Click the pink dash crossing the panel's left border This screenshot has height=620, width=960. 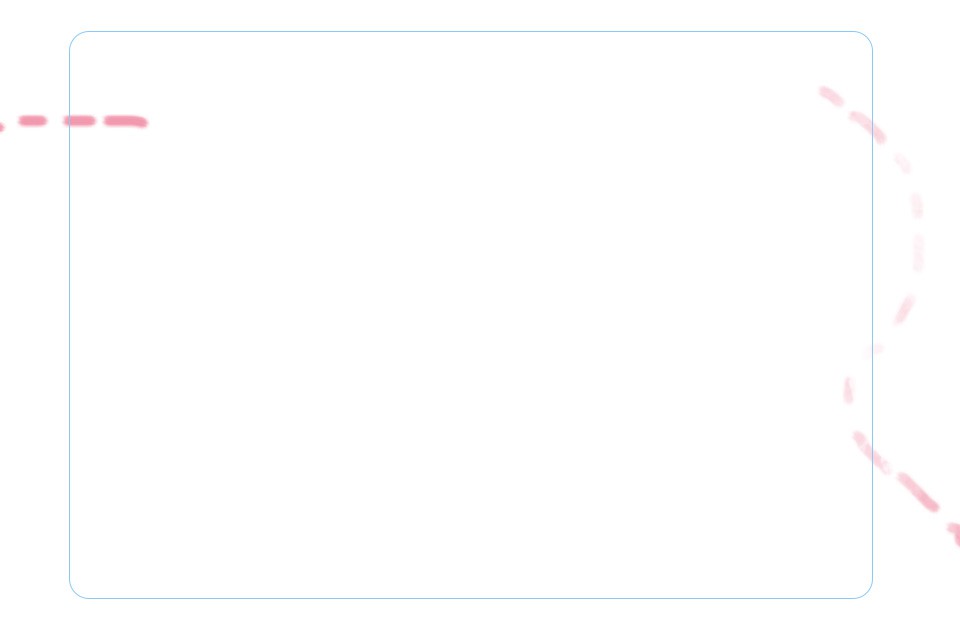79,121
